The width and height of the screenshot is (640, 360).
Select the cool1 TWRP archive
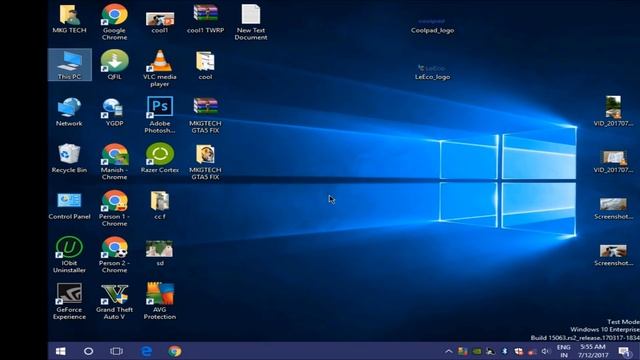click(205, 19)
